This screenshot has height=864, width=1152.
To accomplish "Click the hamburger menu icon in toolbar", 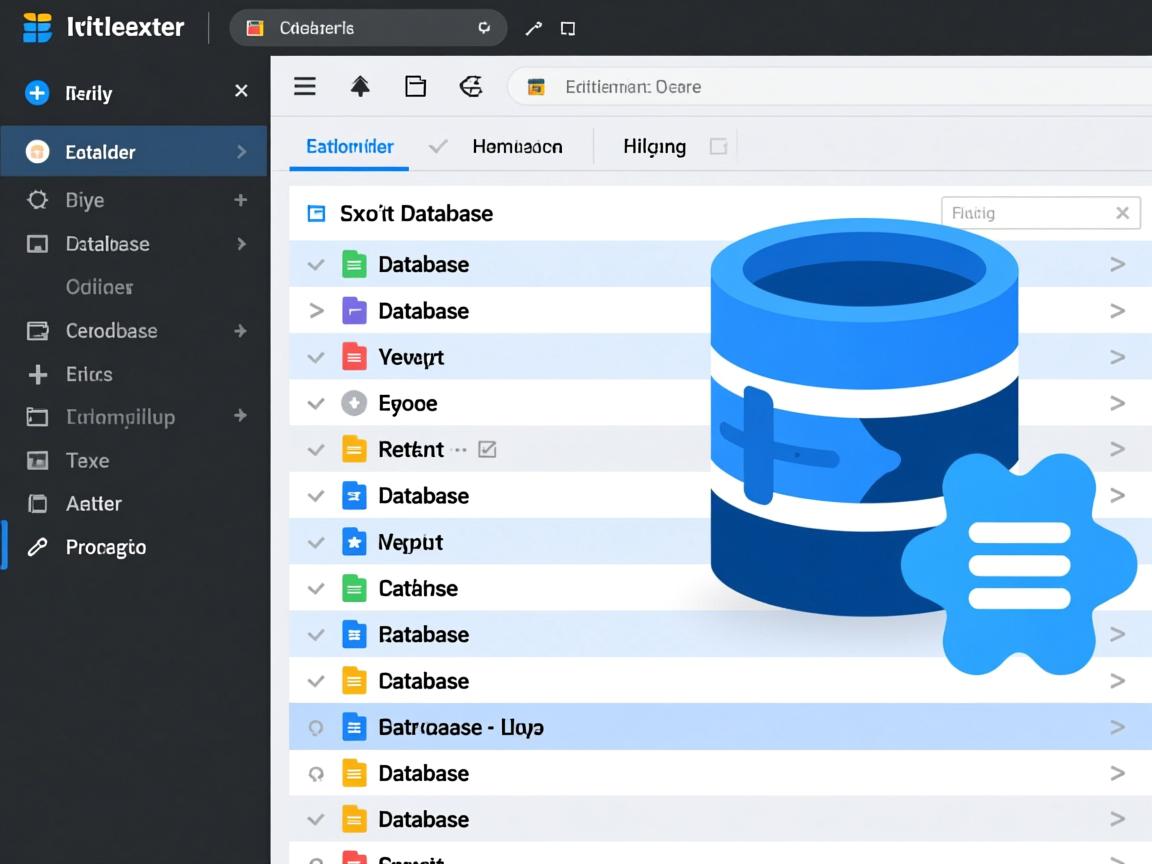I will click(305, 87).
